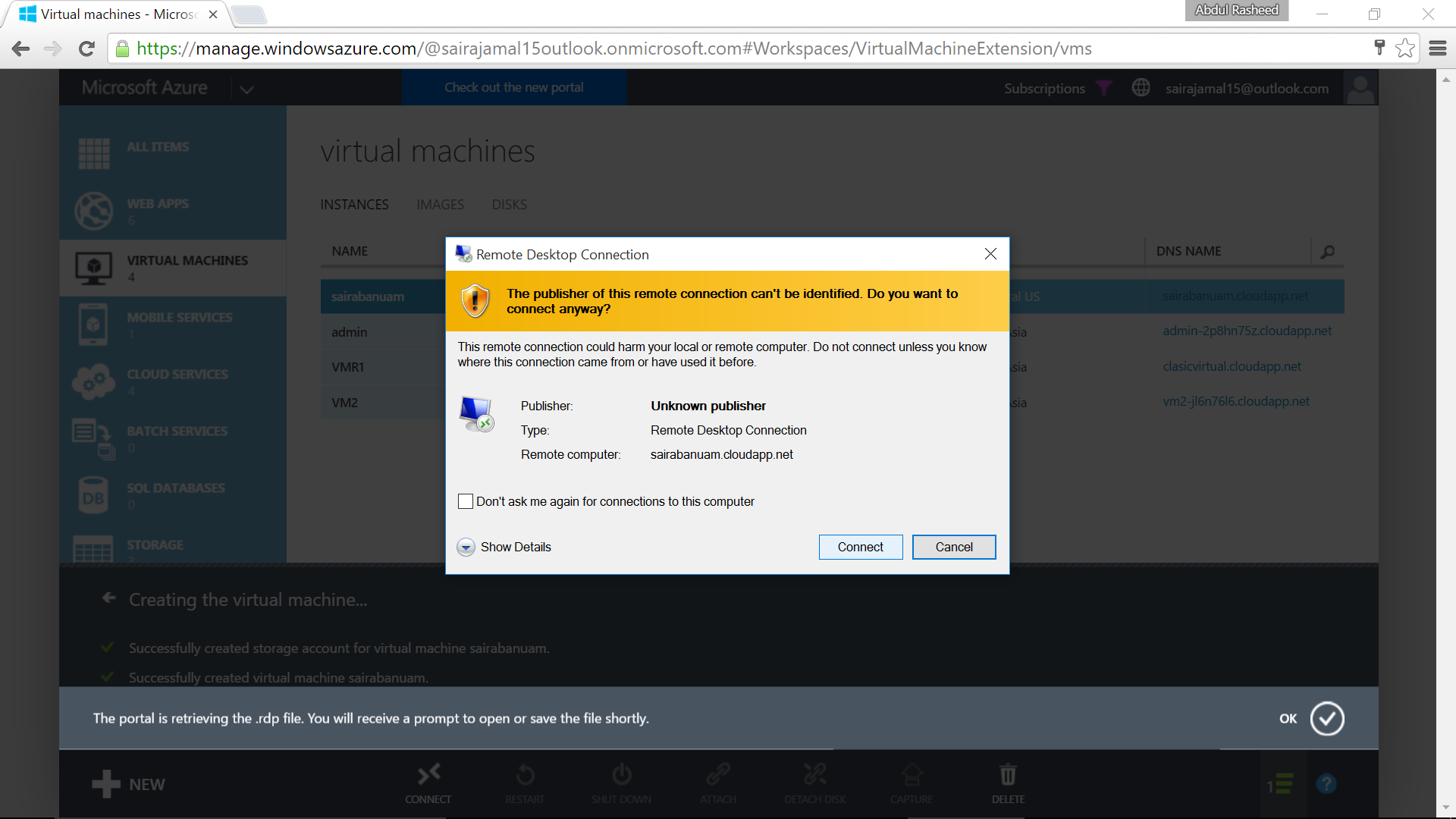This screenshot has height=819, width=1456.
Task: Sort by the DNS NAME column header
Action: (x=1188, y=251)
